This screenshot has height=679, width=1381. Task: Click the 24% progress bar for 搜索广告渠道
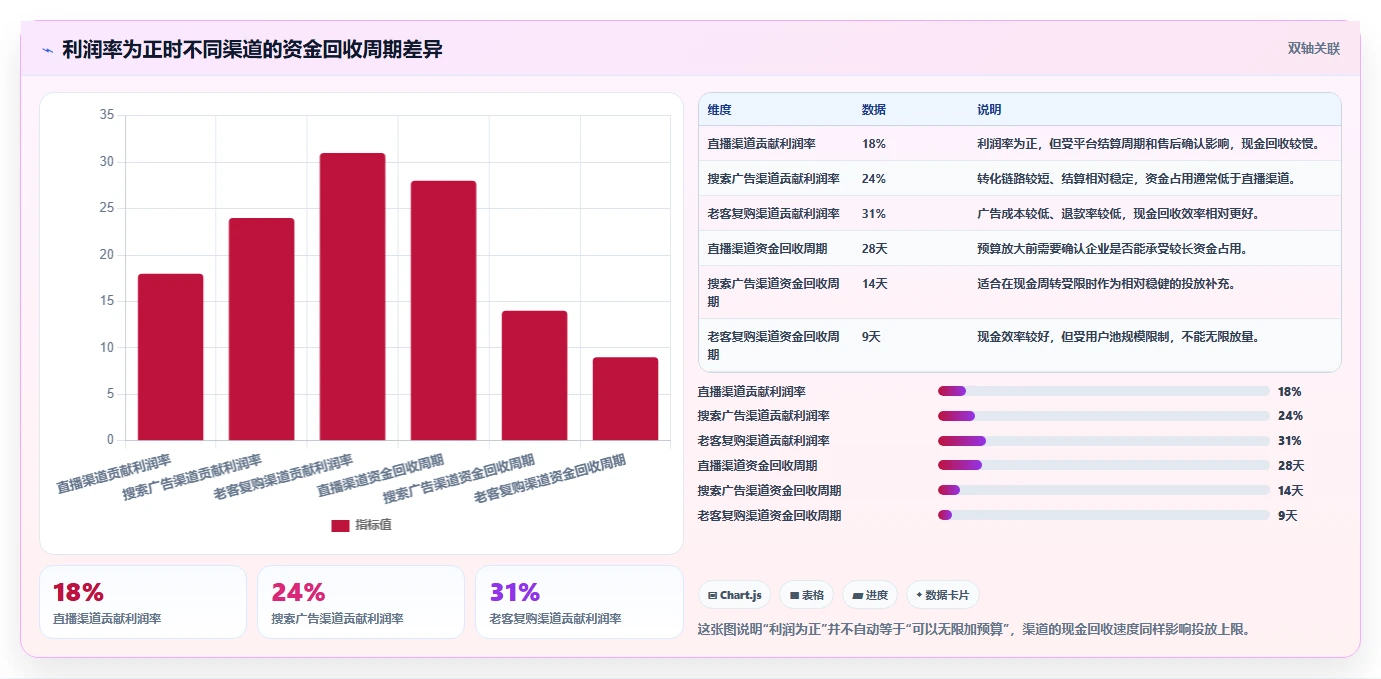pyautogui.click(x=1104, y=416)
